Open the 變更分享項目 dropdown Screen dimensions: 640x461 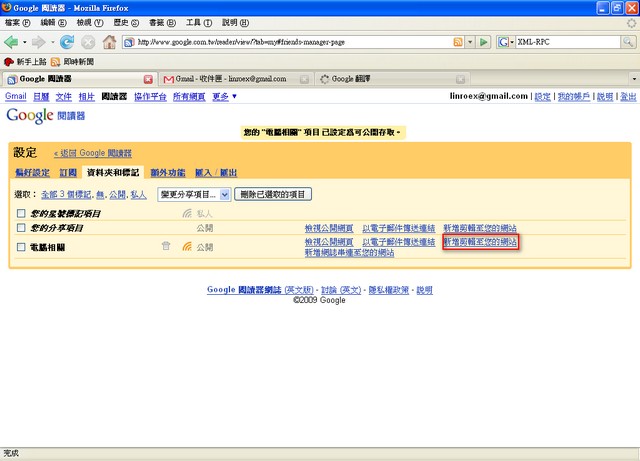click(194, 194)
